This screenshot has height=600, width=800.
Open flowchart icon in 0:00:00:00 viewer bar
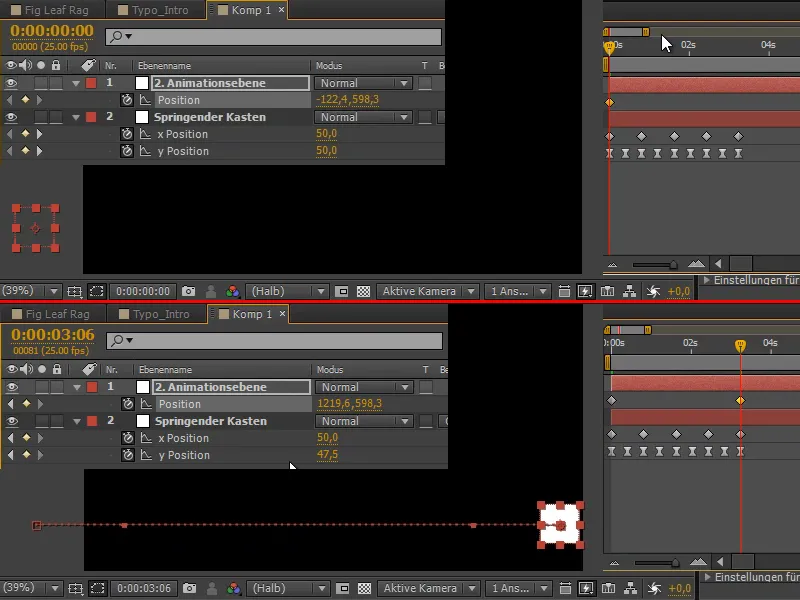coord(630,291)
